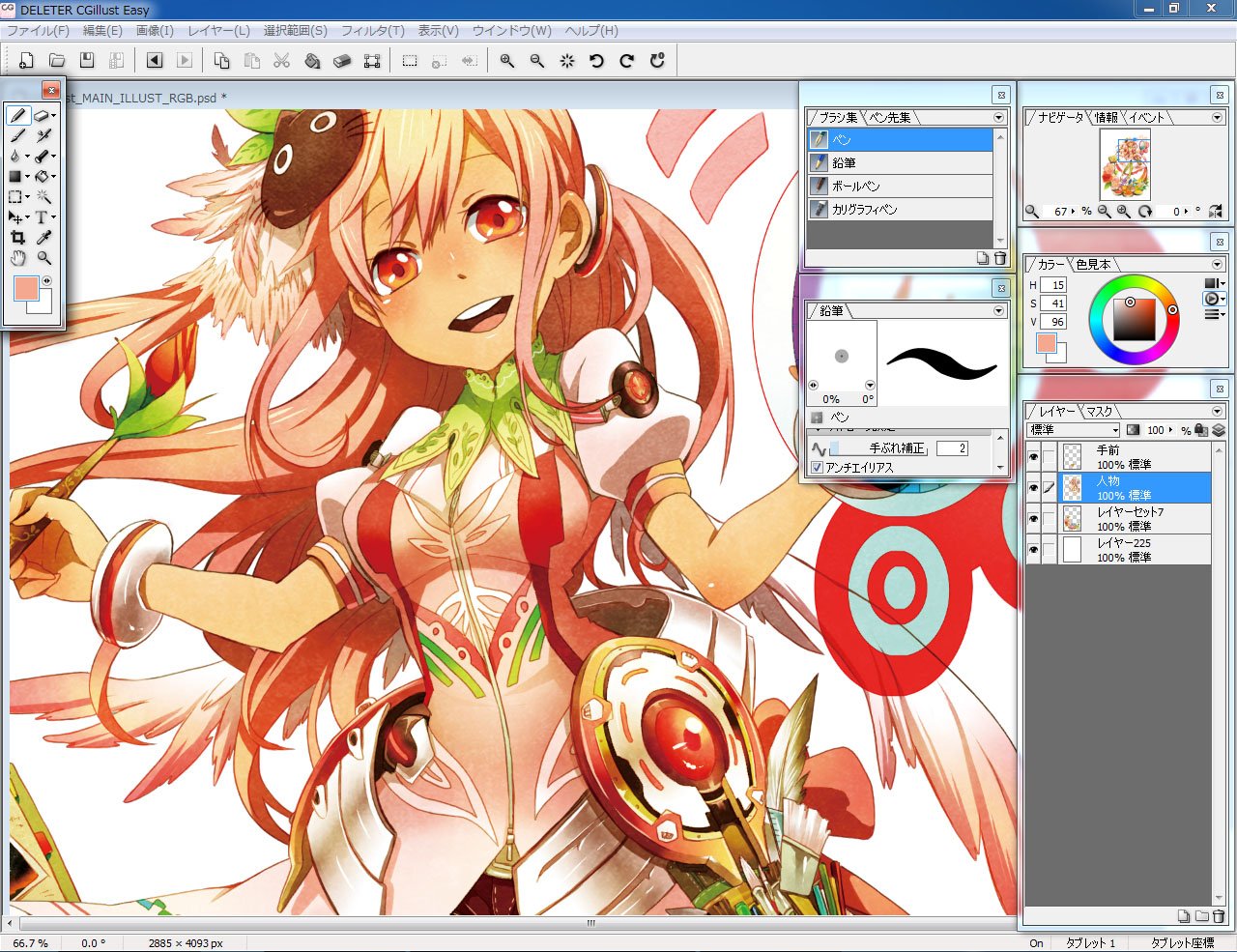
Task: Click the H hue value input field
Action: (x=1054, y=285)
